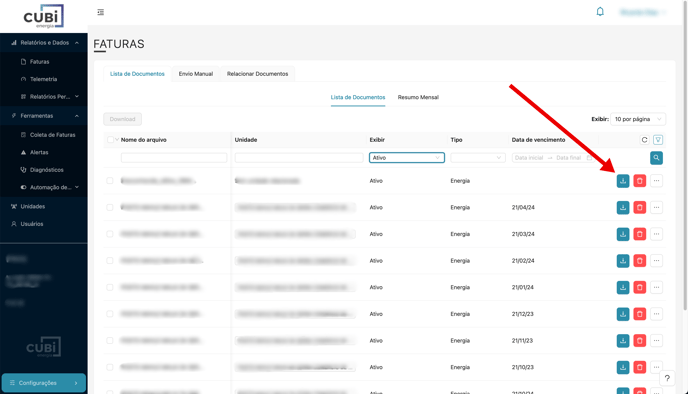Switch to the Resumo Mensal sub-tab

tap(418, 97)
